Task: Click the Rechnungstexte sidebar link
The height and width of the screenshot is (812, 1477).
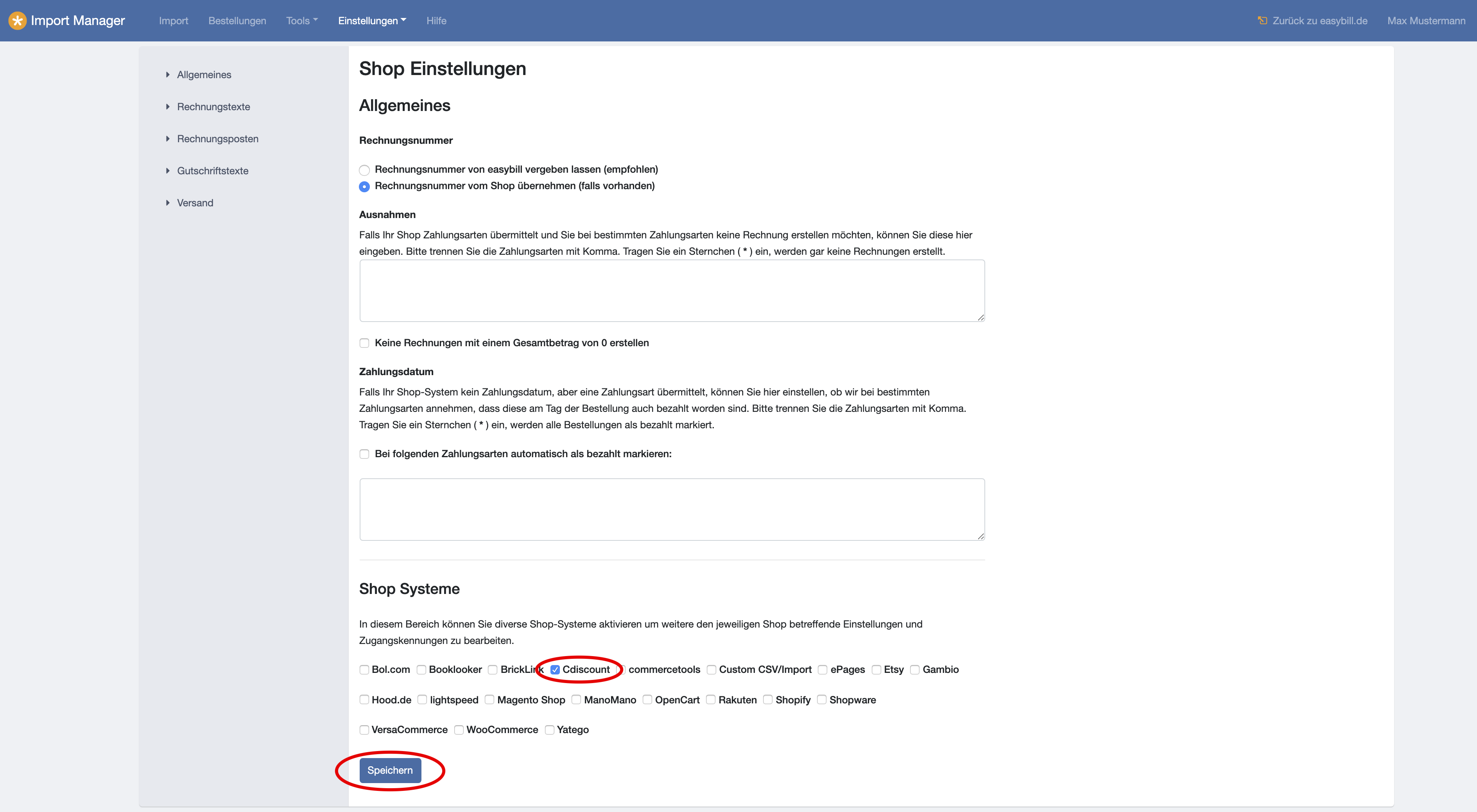Action: (213, 107)
